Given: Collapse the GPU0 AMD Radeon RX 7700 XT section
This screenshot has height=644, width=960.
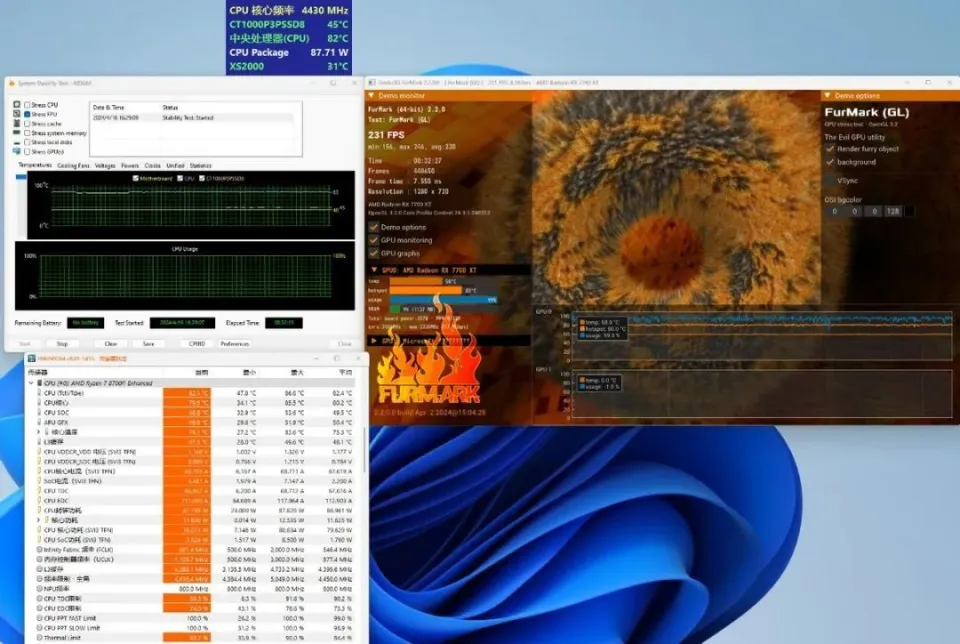Looking at the screenshot, I should [x=373, y=270].
